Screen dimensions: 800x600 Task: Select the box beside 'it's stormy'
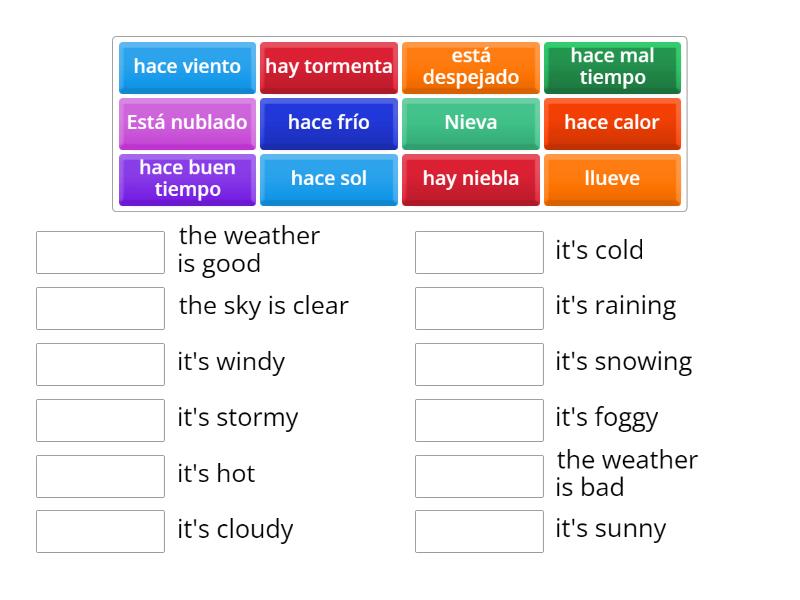click(x=99, y=420)
